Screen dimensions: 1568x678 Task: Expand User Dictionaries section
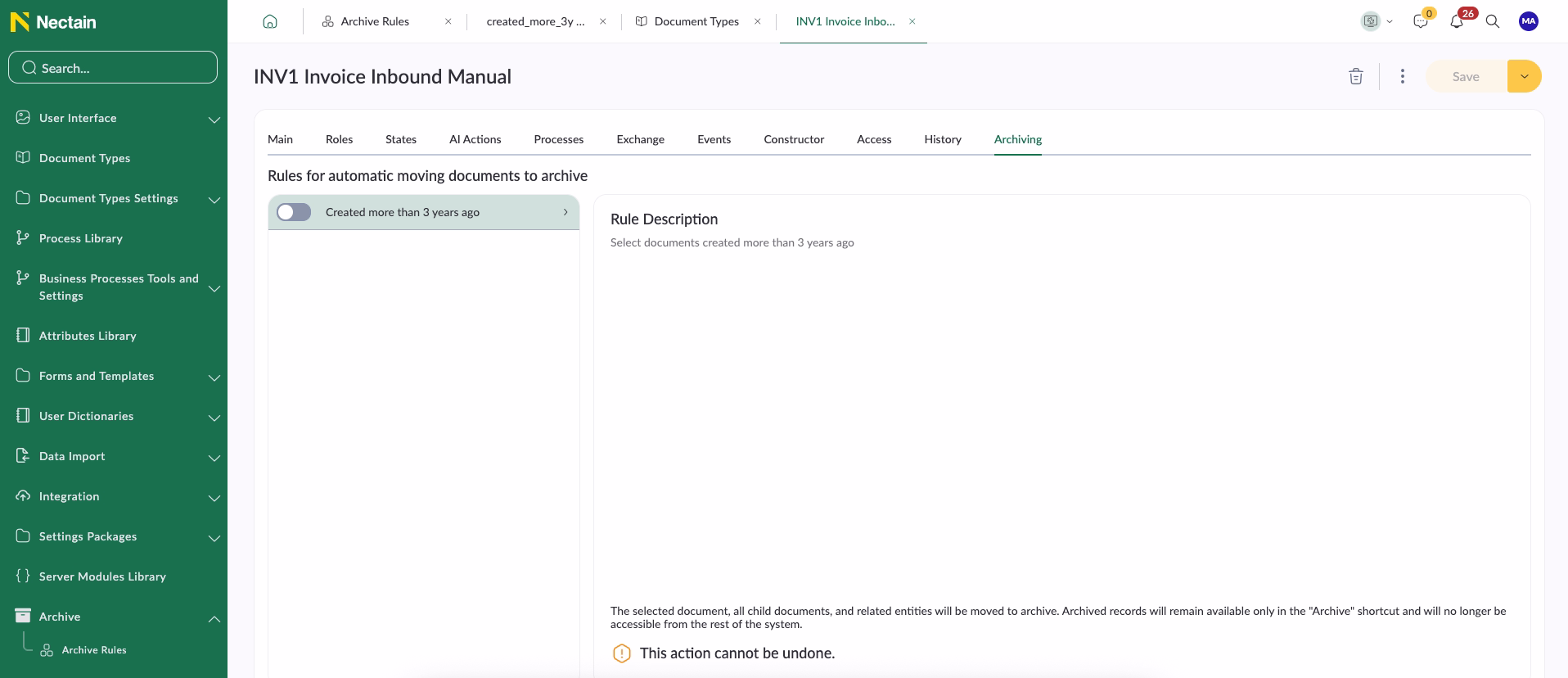[x=214, y=418]
